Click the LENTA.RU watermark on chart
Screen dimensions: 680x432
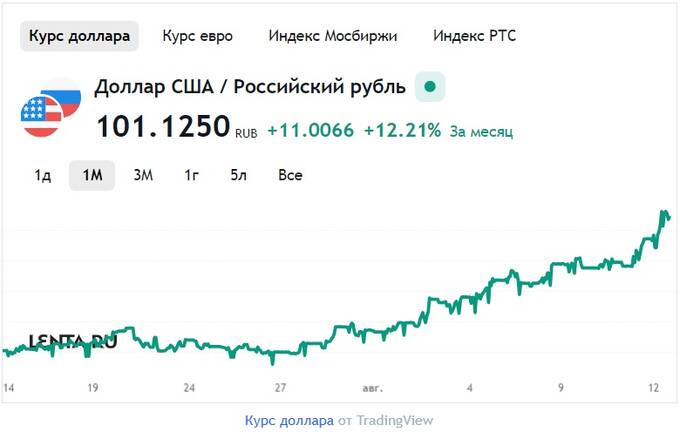73,342
